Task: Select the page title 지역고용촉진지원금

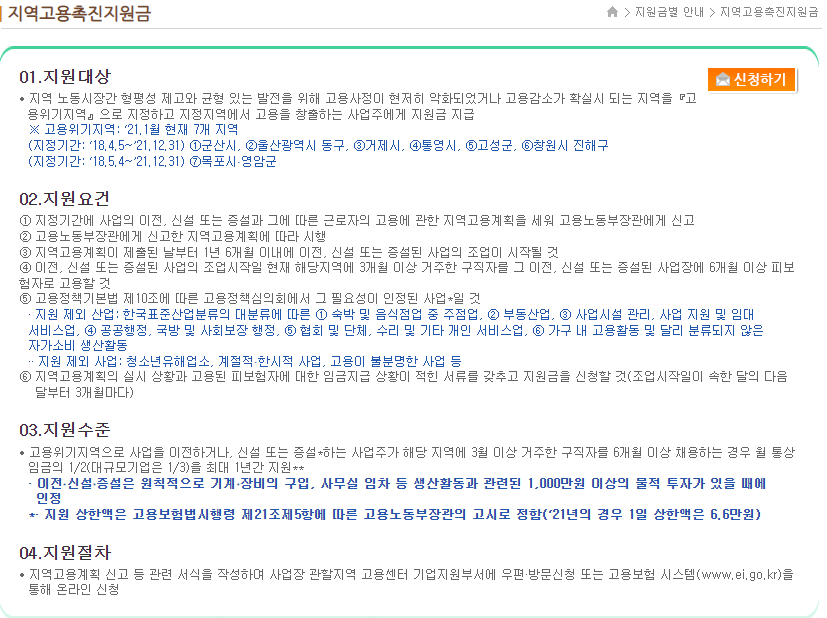Action: click(80, 13)
